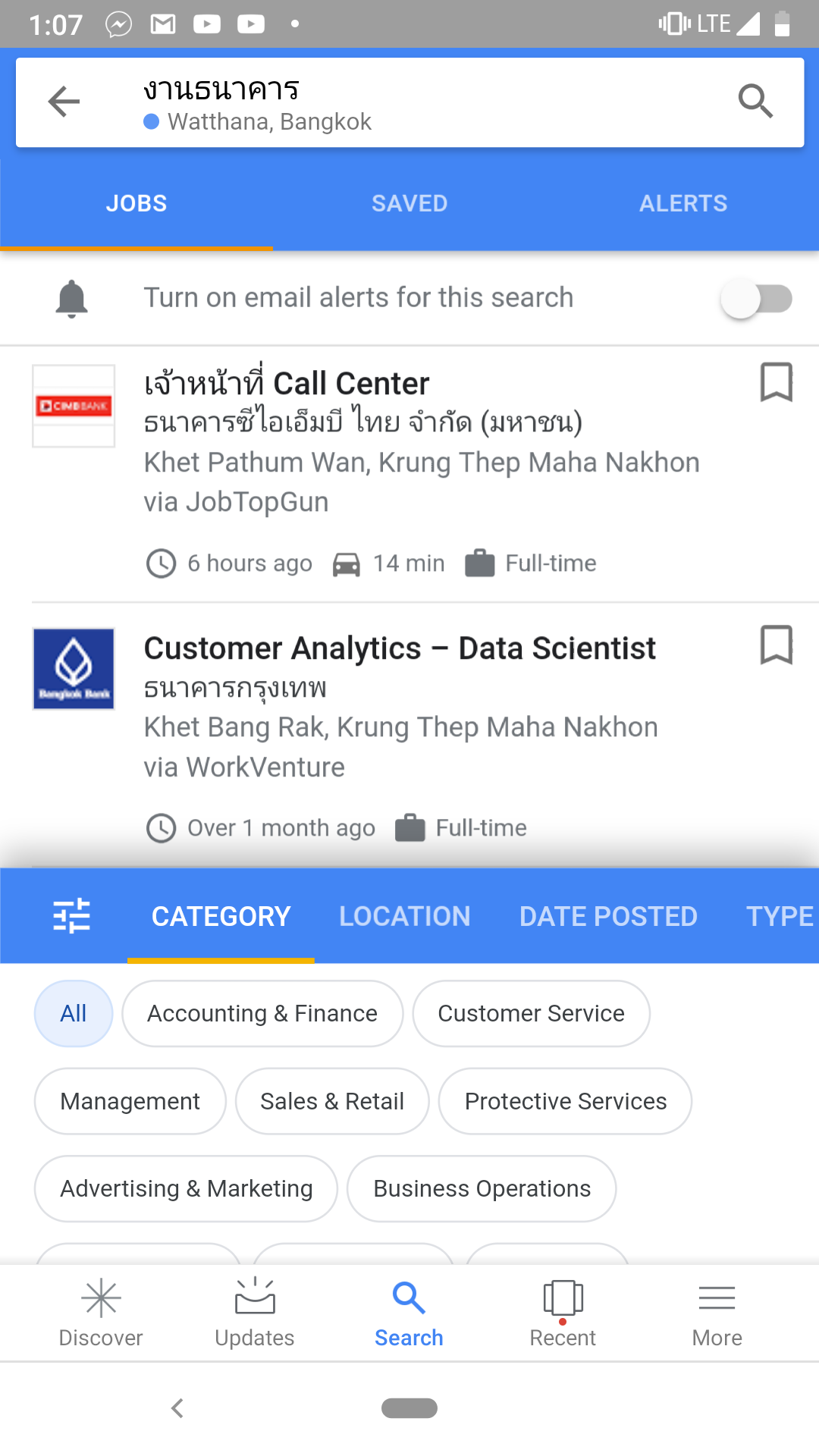This screenshot has height=1456, width=819.
Task: Open the More menu in bottom bar
Action: [x=717, y=1312]
